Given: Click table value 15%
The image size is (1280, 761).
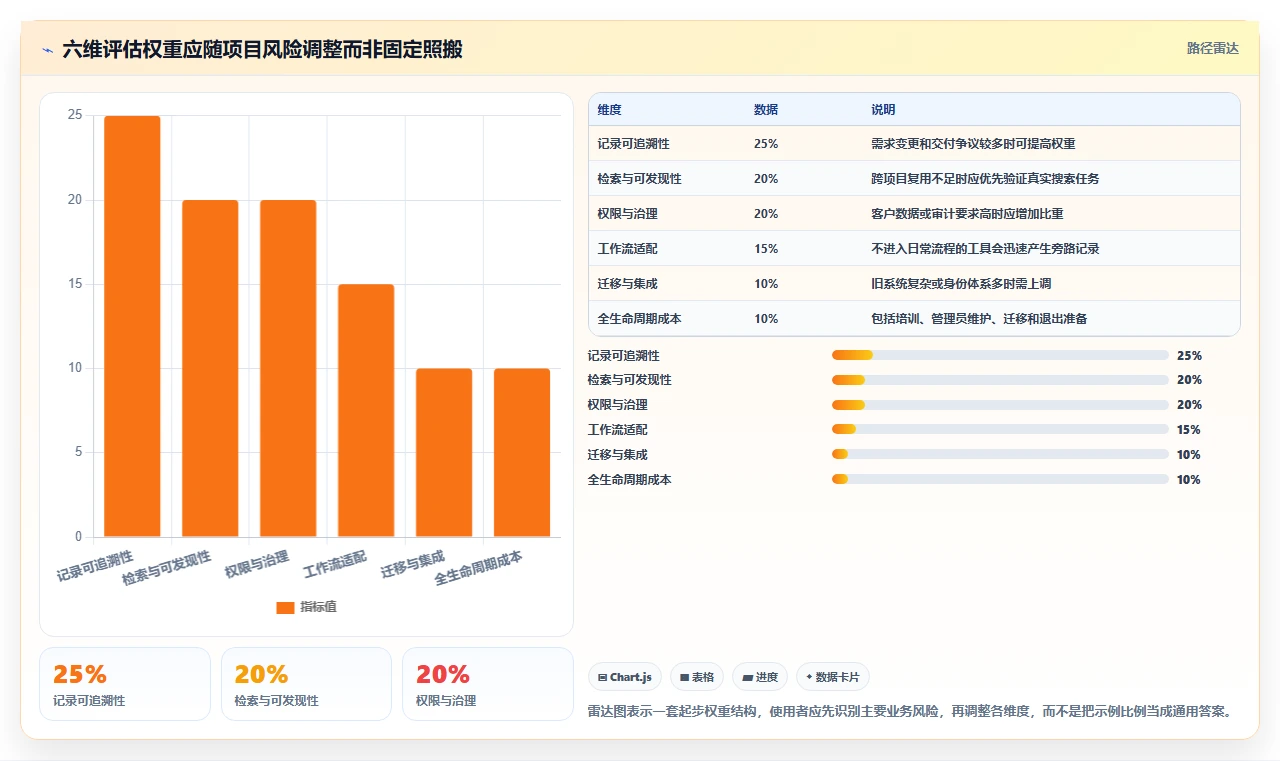Looking at the screenshot, I should (x=766, y=249).
